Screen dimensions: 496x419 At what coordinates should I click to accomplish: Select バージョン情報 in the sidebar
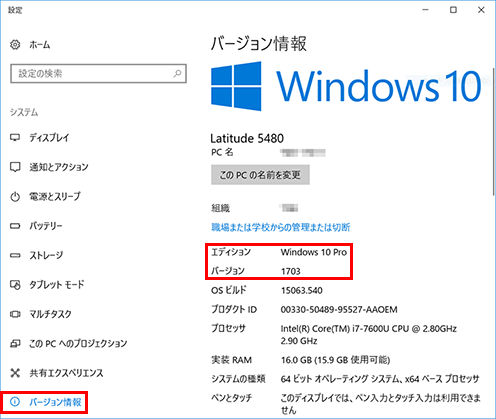55,402
